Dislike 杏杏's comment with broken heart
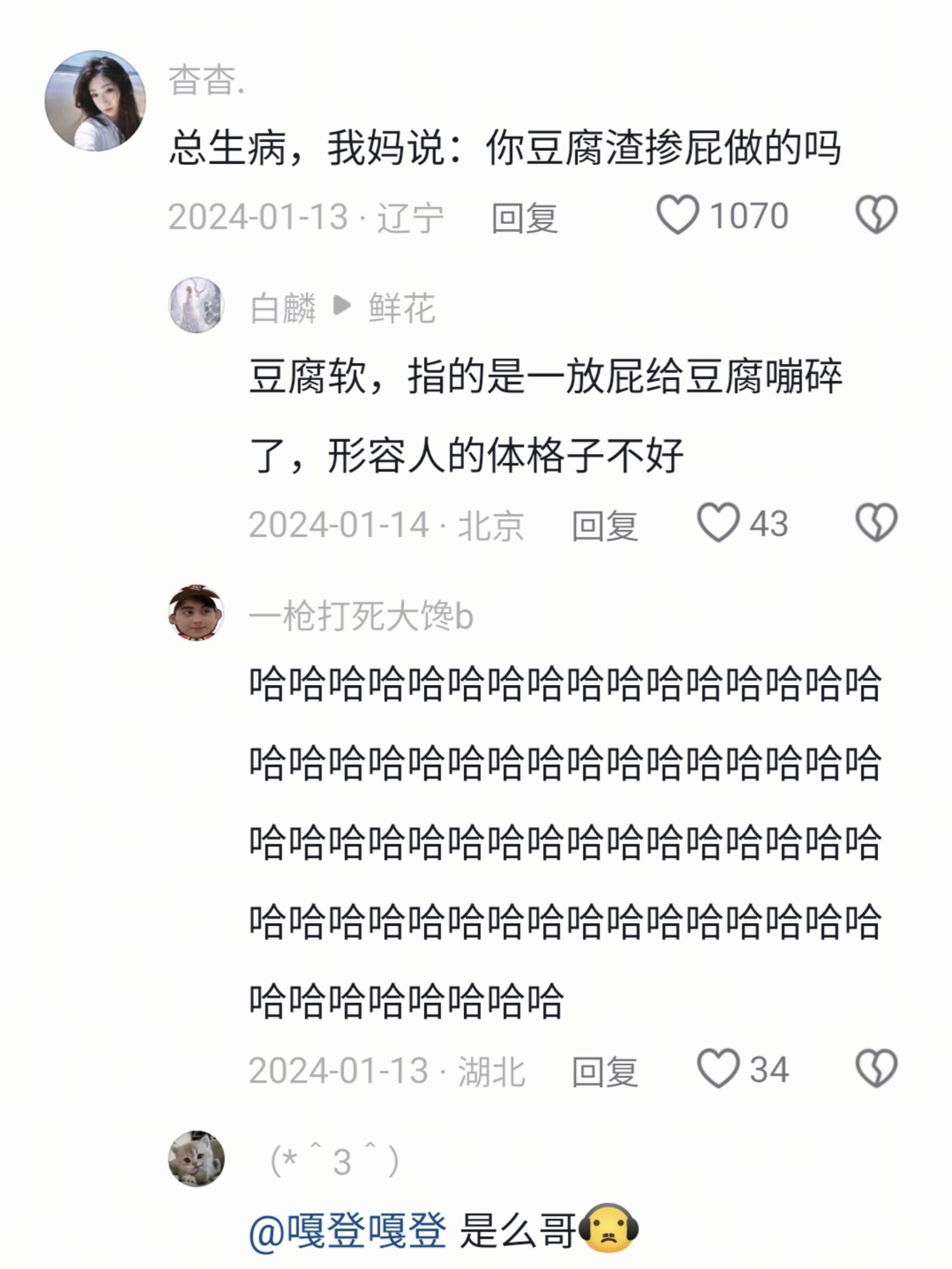 (876, 215)
